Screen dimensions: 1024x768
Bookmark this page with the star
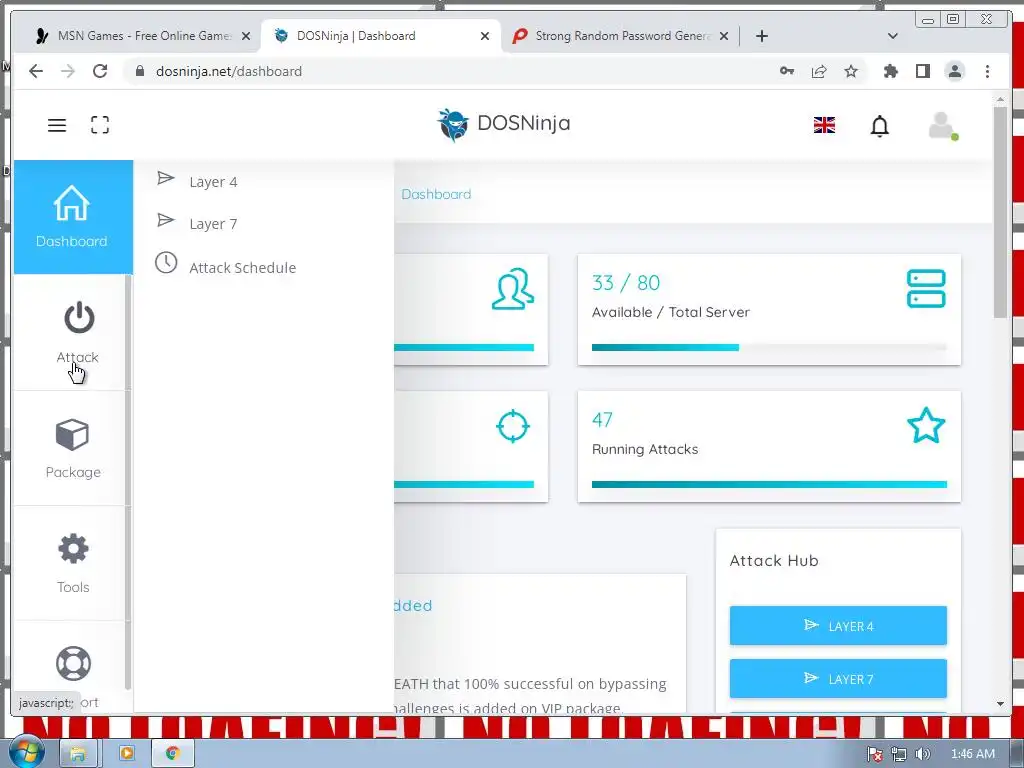pyautogui.click(x=851, y=71)
